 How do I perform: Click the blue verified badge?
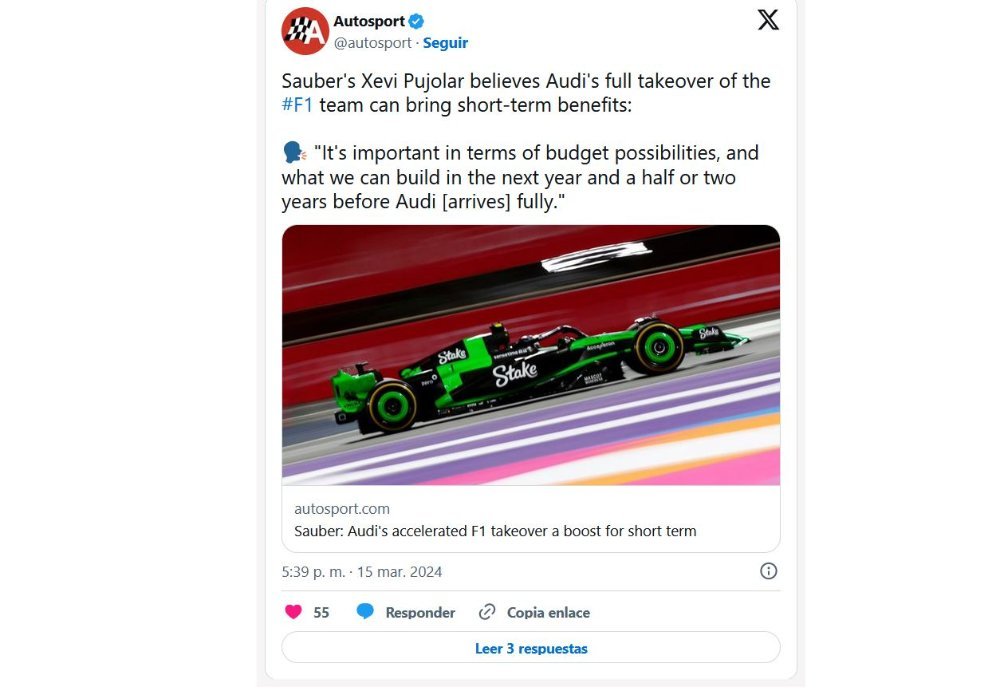coord(416,22)
